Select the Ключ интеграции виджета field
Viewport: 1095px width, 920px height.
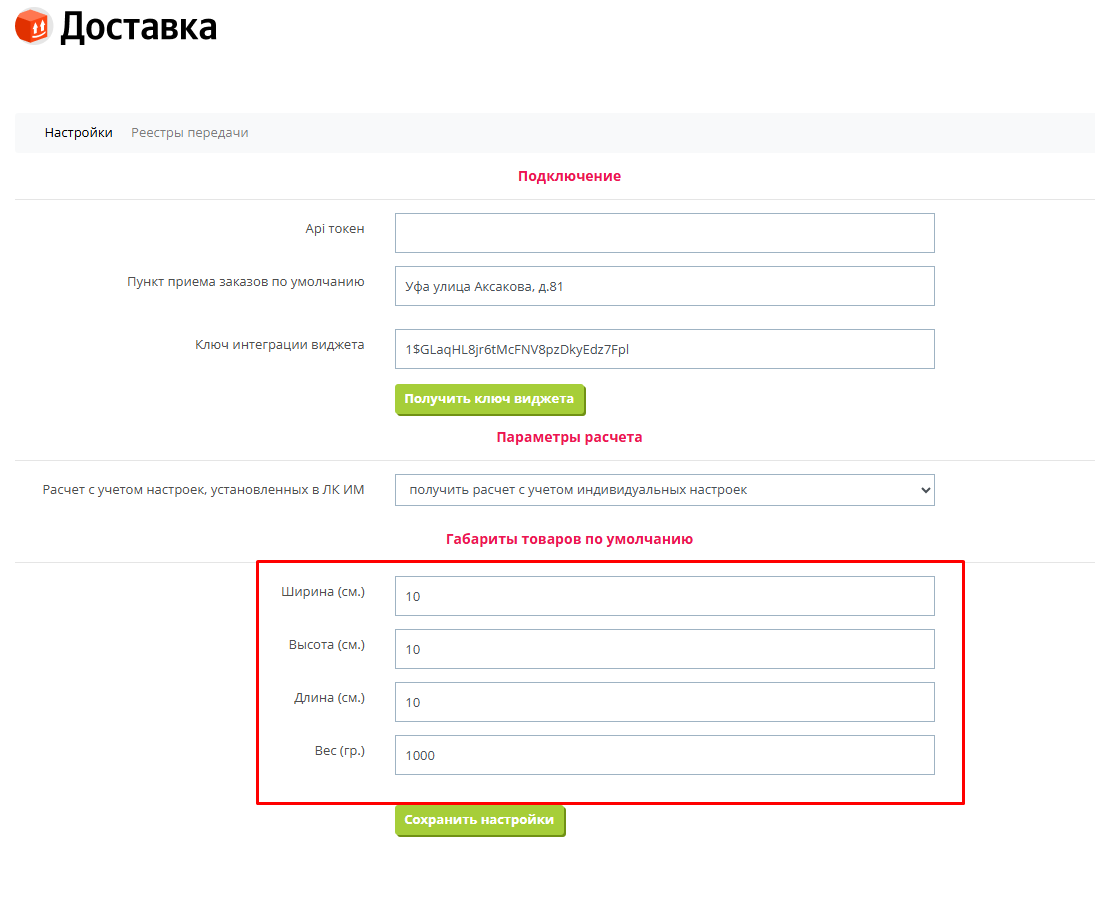[664, 349]
